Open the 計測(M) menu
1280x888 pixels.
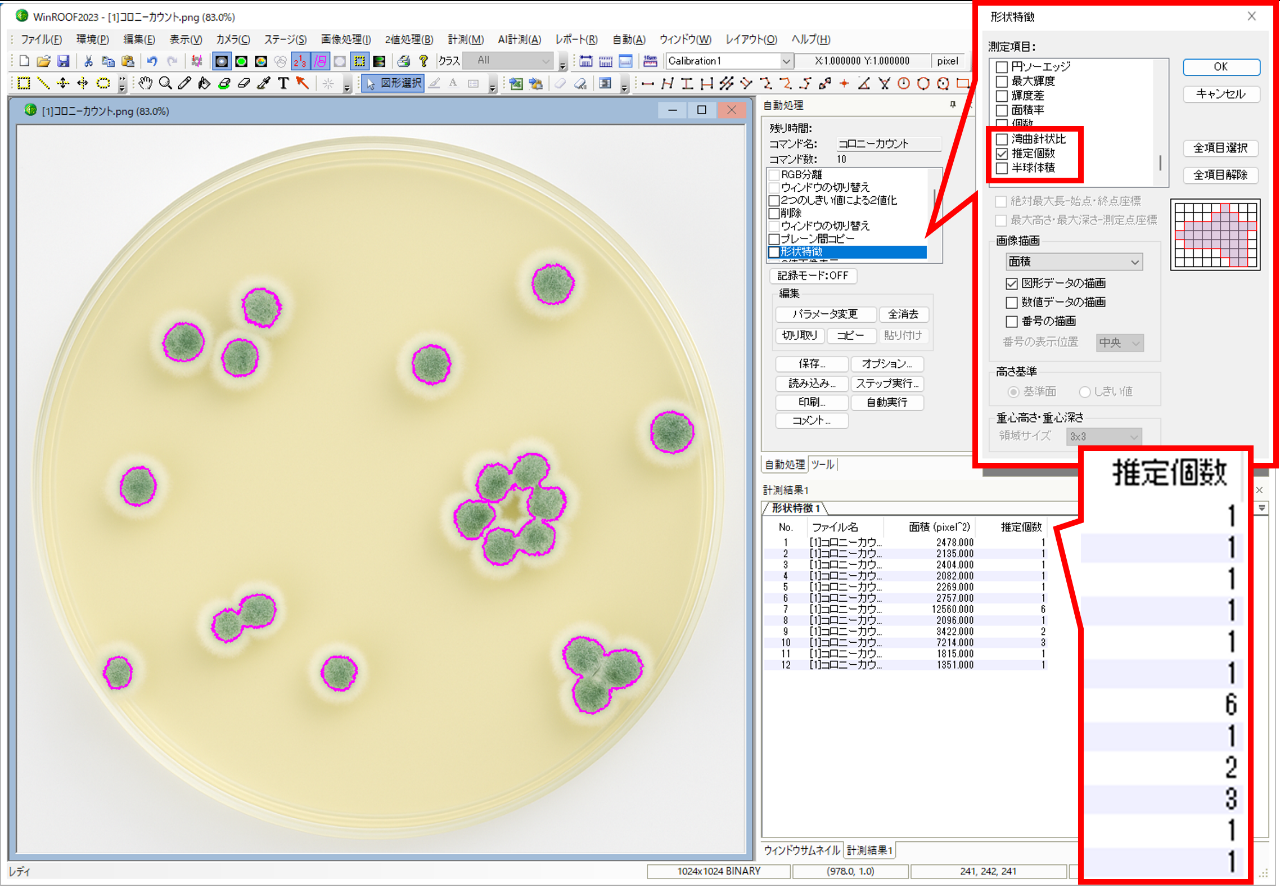pos(466,39)
